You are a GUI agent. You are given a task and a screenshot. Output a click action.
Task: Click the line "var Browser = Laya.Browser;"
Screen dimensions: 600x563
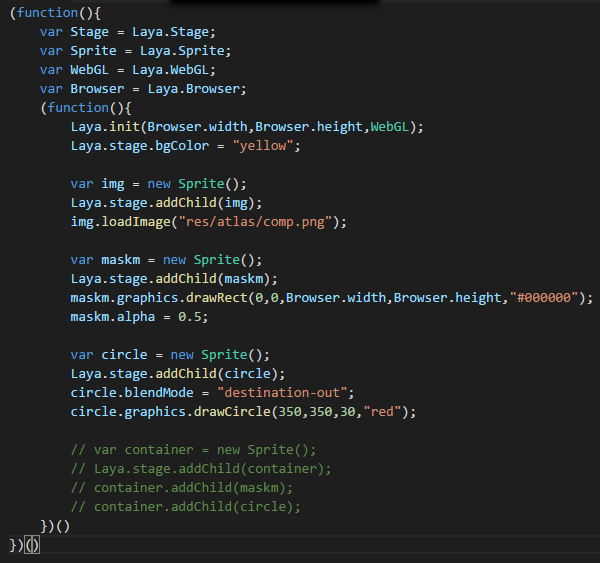(x=143, y=89)
